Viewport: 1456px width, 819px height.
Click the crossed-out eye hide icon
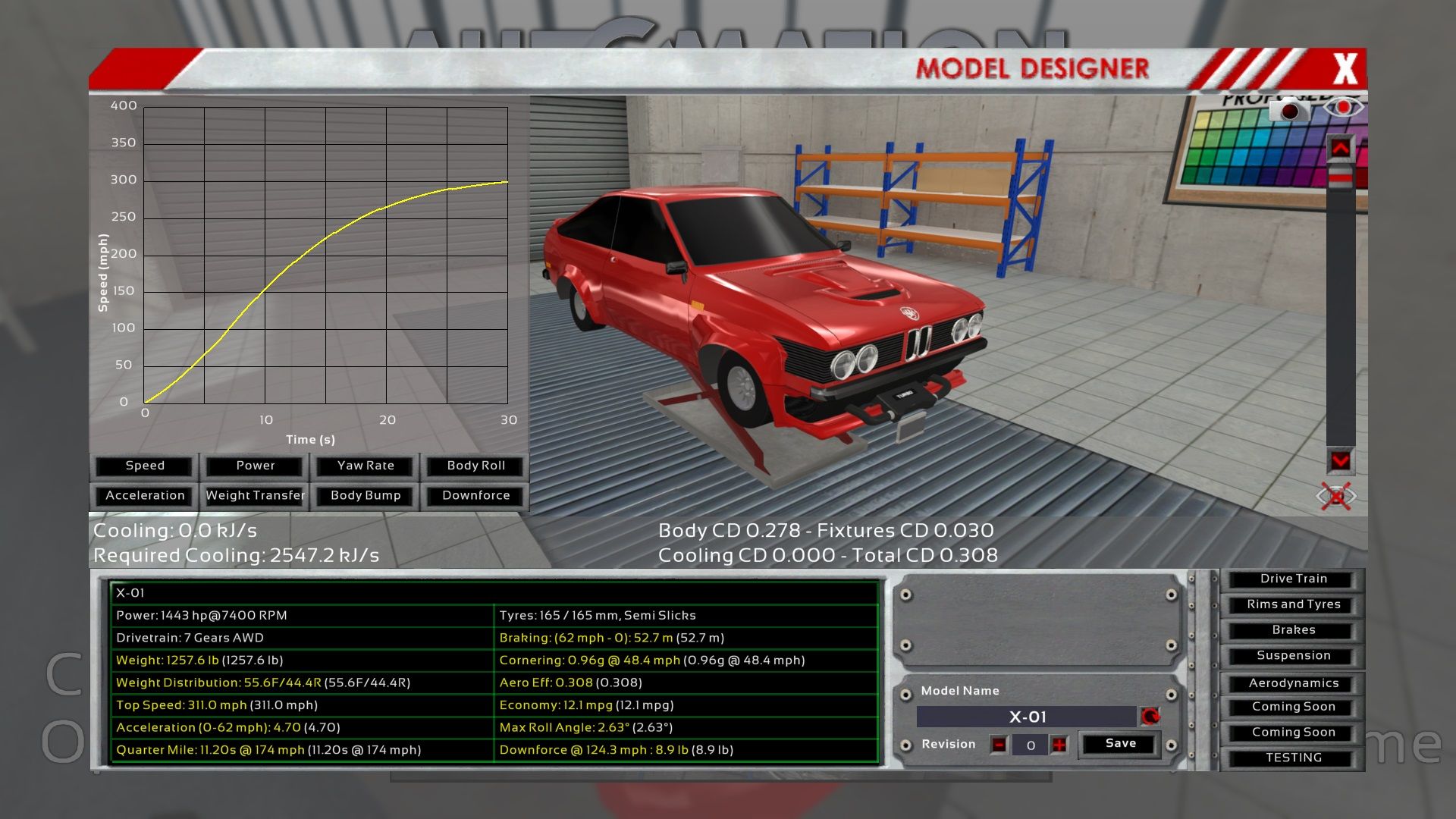click(x=1336, y=497)
